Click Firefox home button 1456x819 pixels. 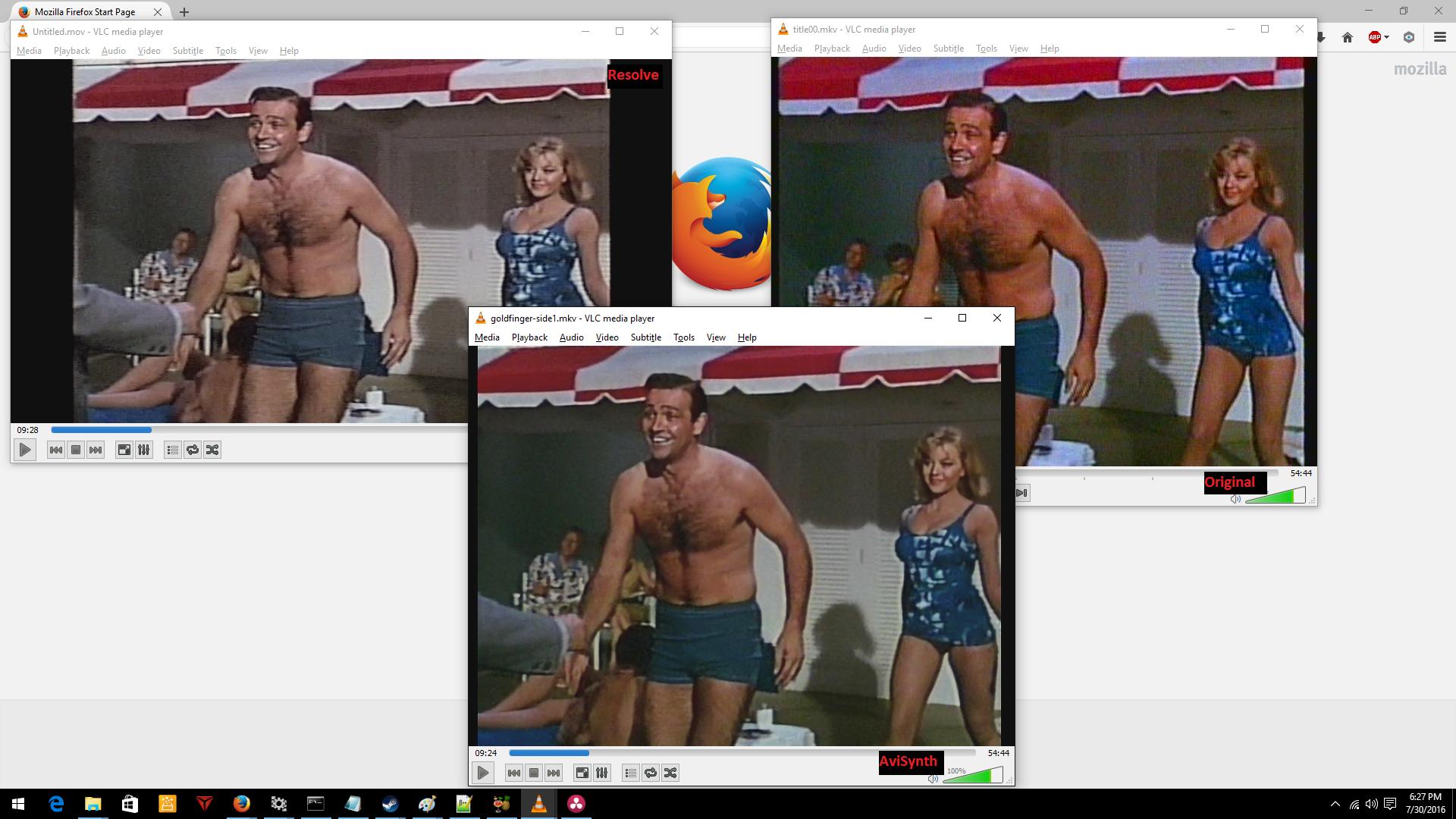point(1348,37)
